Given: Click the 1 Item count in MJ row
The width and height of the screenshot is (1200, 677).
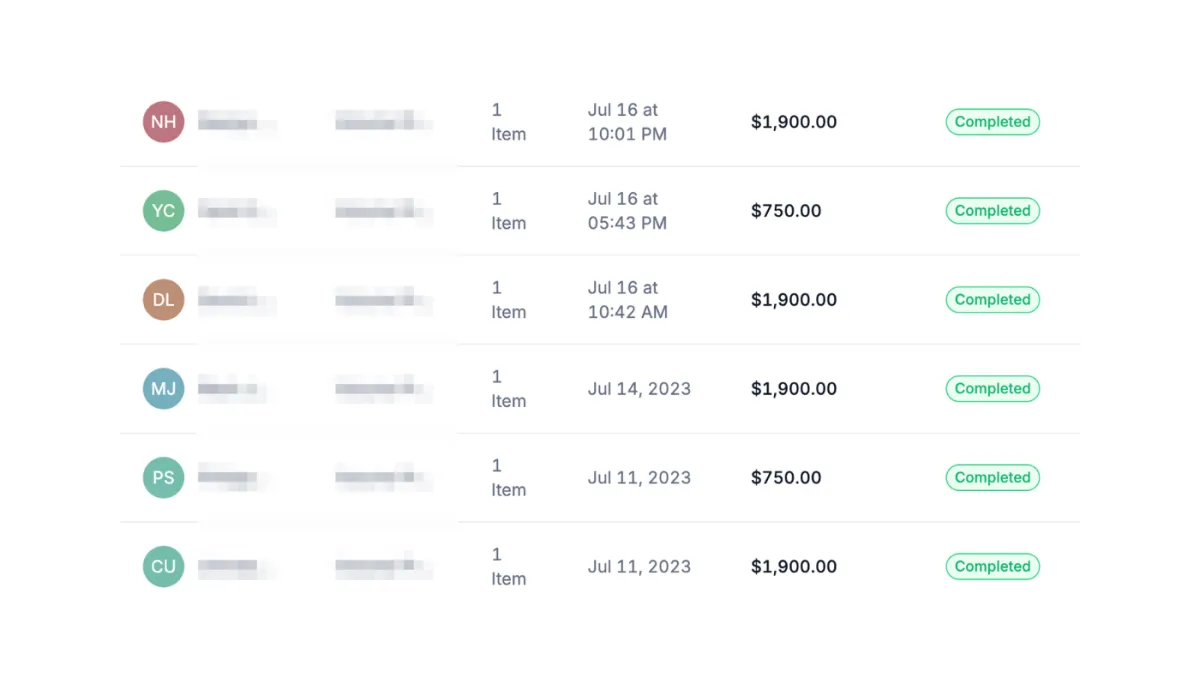Looking at the screenshot, I should [508, 389].
